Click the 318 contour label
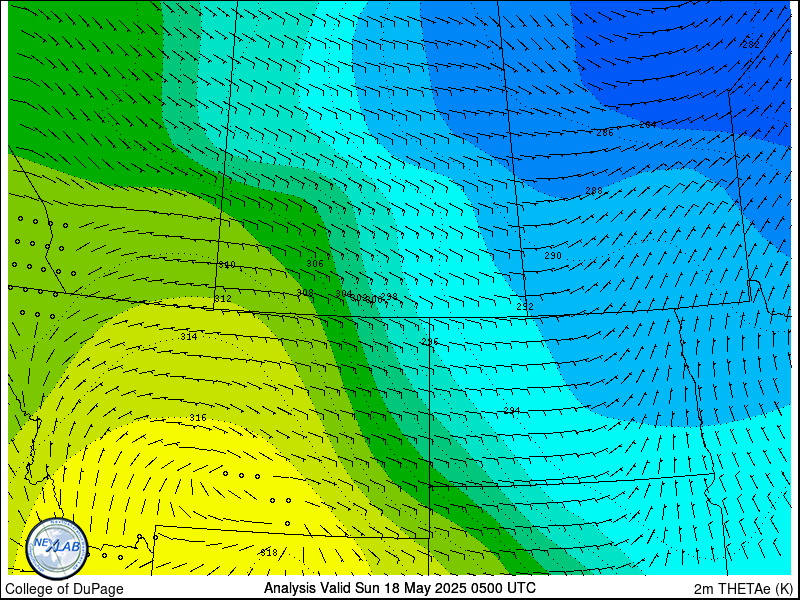The image size is (800, 600). click(x=269, y=553)
